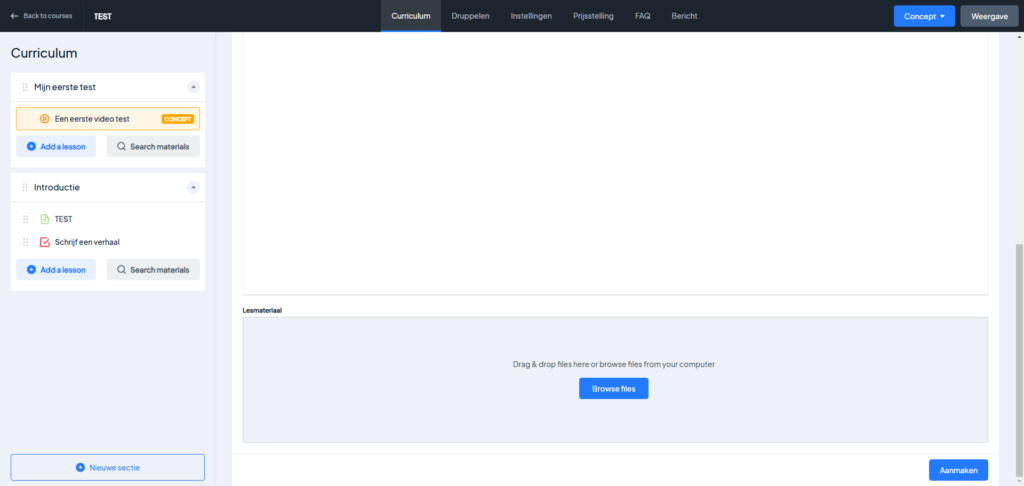Open the Bericht tab
This screenshot has height=486, width=1024.
click(x=684, y=16)
